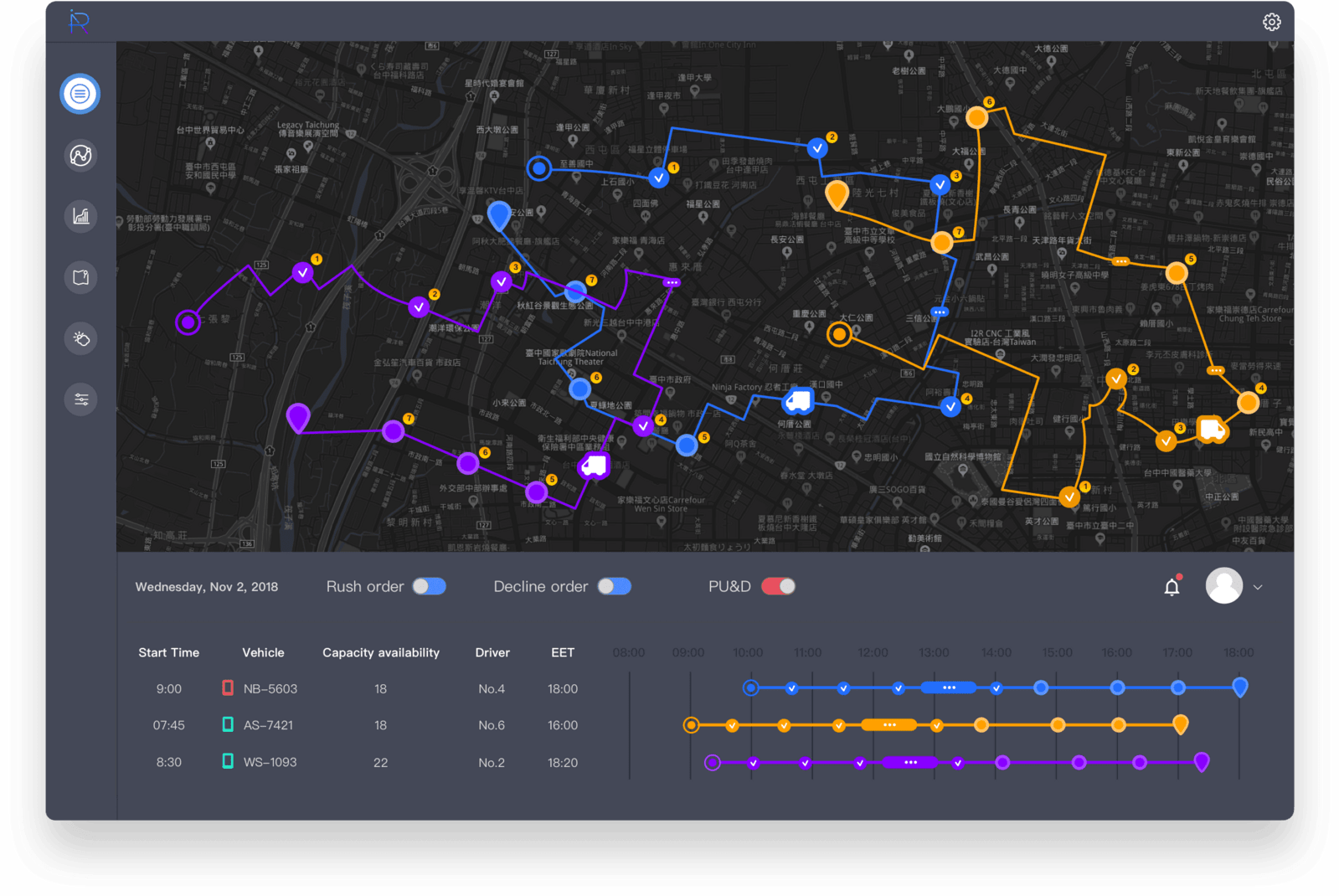This screenshot has height=896, width=1339.
Task: Click the active list menu sidebar icon
Action: point(80,94)
